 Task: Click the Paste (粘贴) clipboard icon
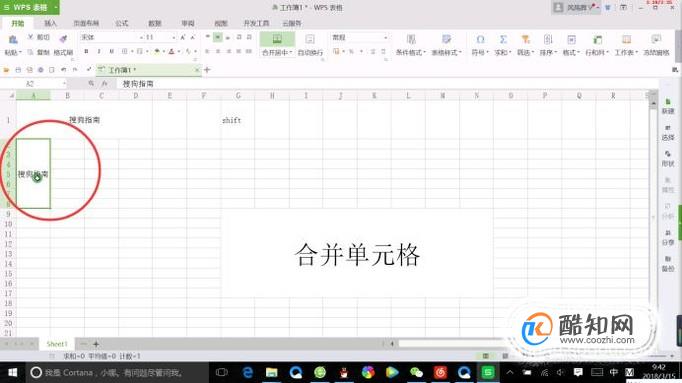[13, 40]
